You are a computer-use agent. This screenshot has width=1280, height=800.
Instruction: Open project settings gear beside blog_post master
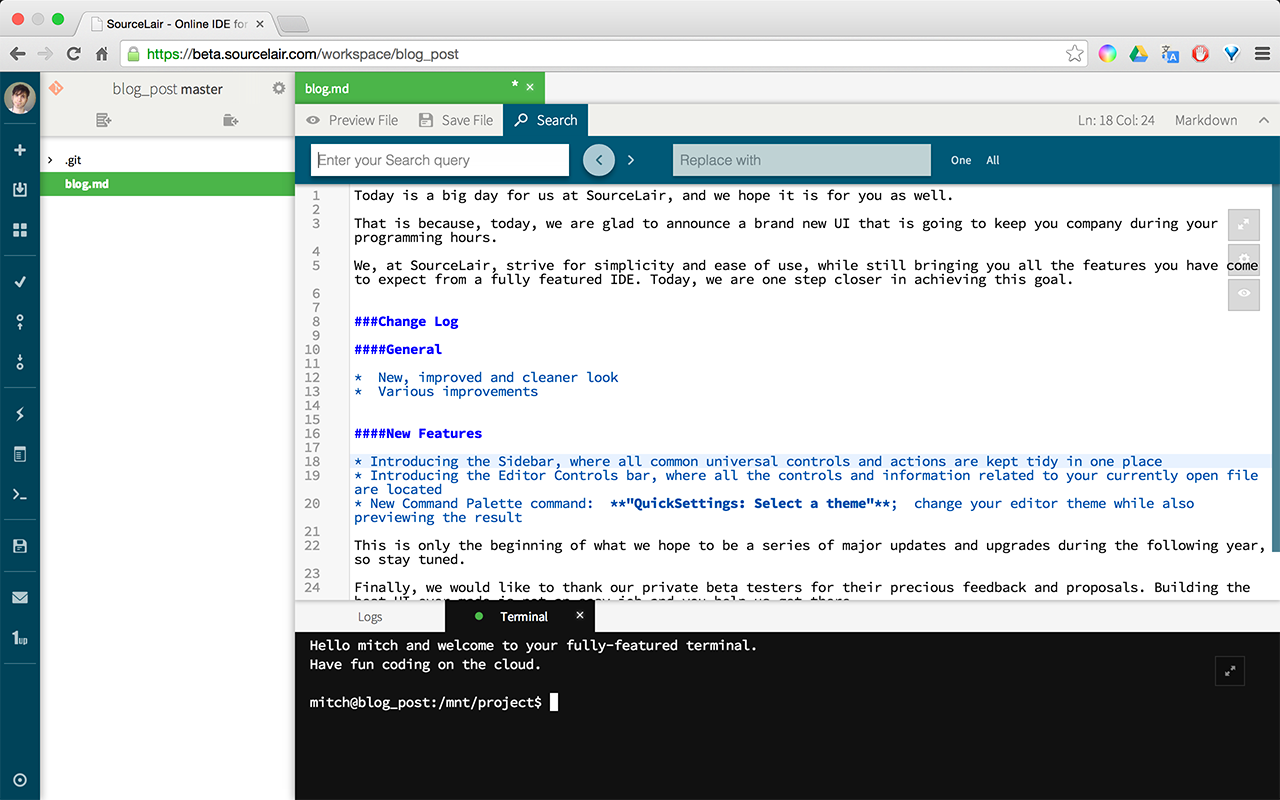pos(279,89)
